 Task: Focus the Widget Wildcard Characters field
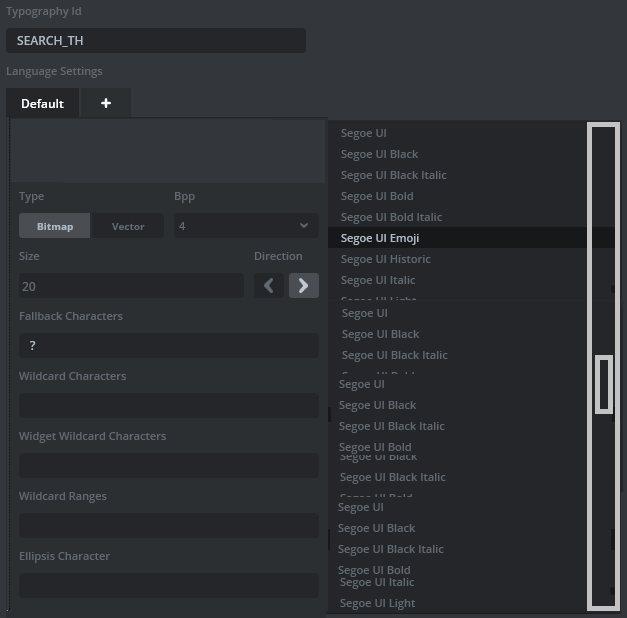[168, 466]
